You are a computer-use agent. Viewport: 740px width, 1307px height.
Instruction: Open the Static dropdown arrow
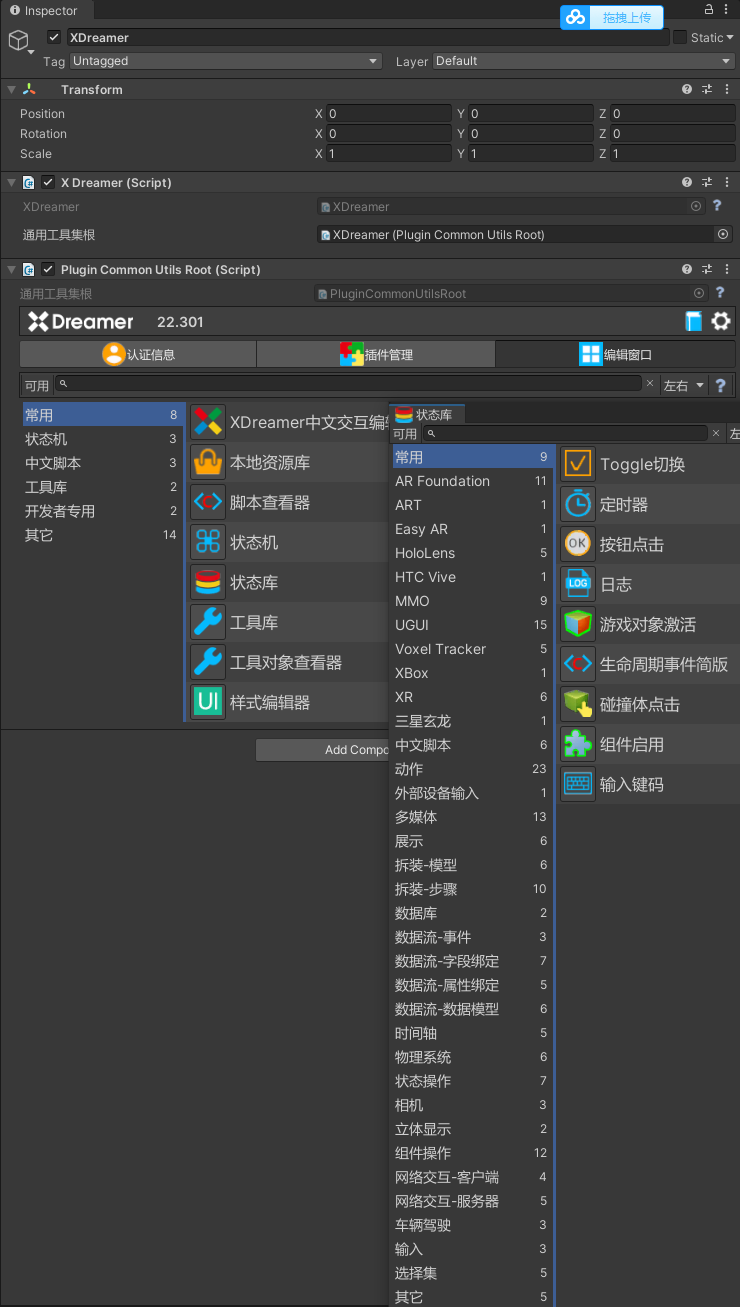tap(730, 38)
